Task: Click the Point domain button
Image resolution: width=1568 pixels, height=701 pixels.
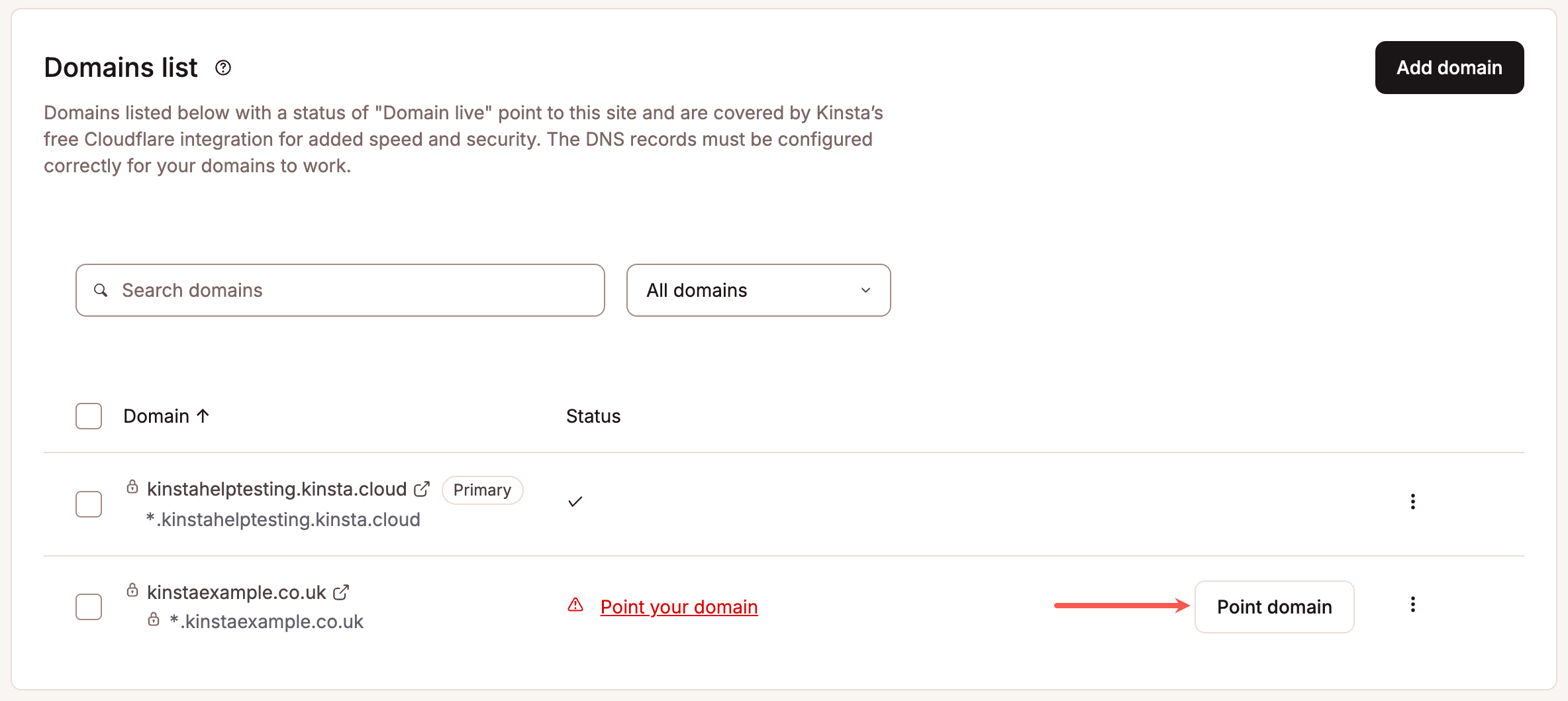Action: pos(1273,606)
